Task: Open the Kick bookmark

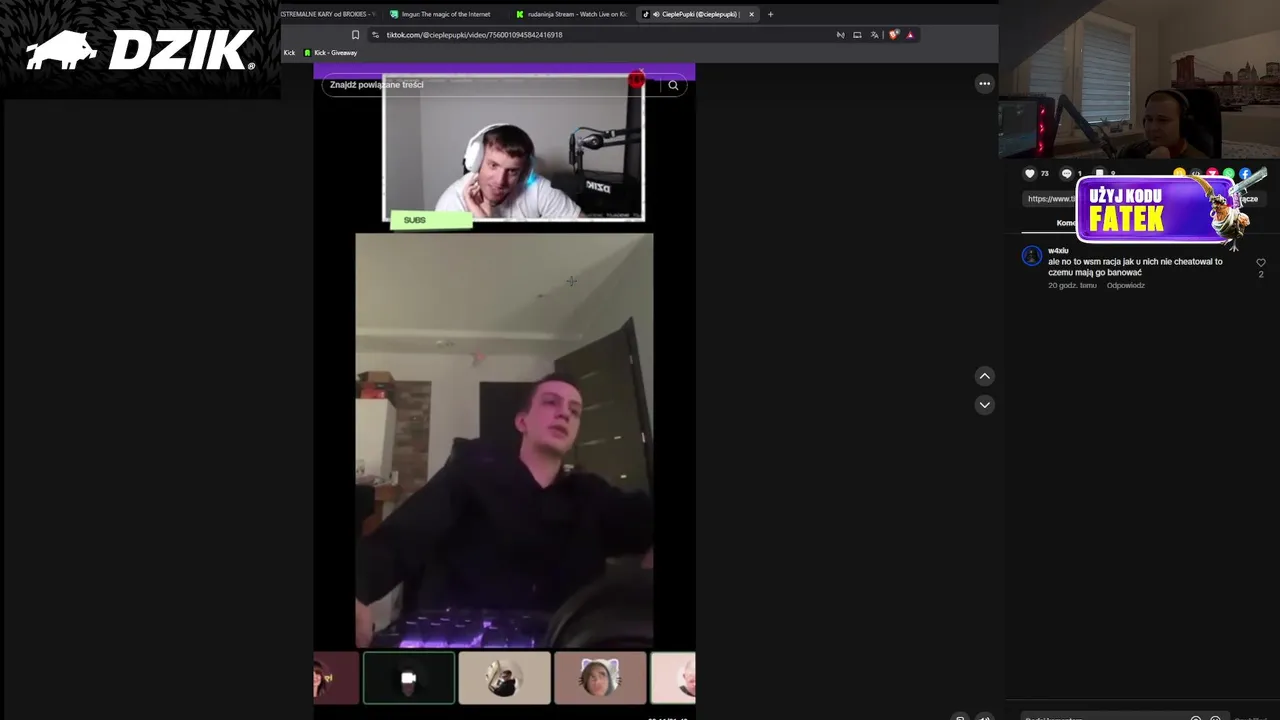Action: [x=289, y=53]
